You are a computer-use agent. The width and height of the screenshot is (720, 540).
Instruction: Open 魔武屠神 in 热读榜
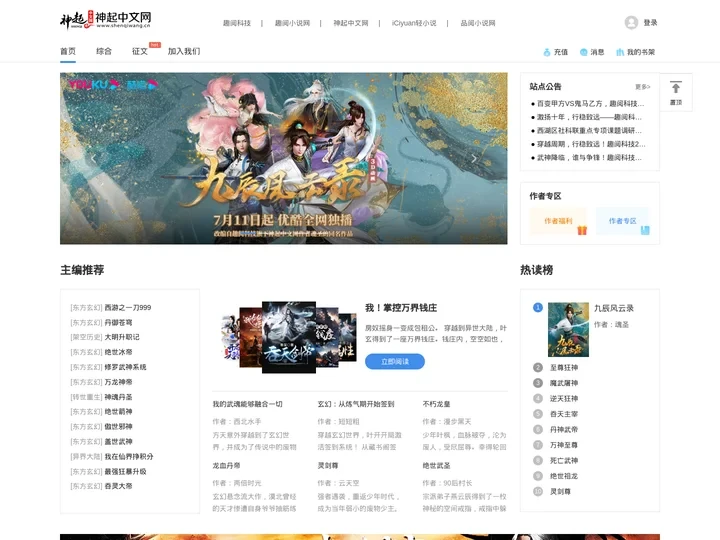click(564, 383)
